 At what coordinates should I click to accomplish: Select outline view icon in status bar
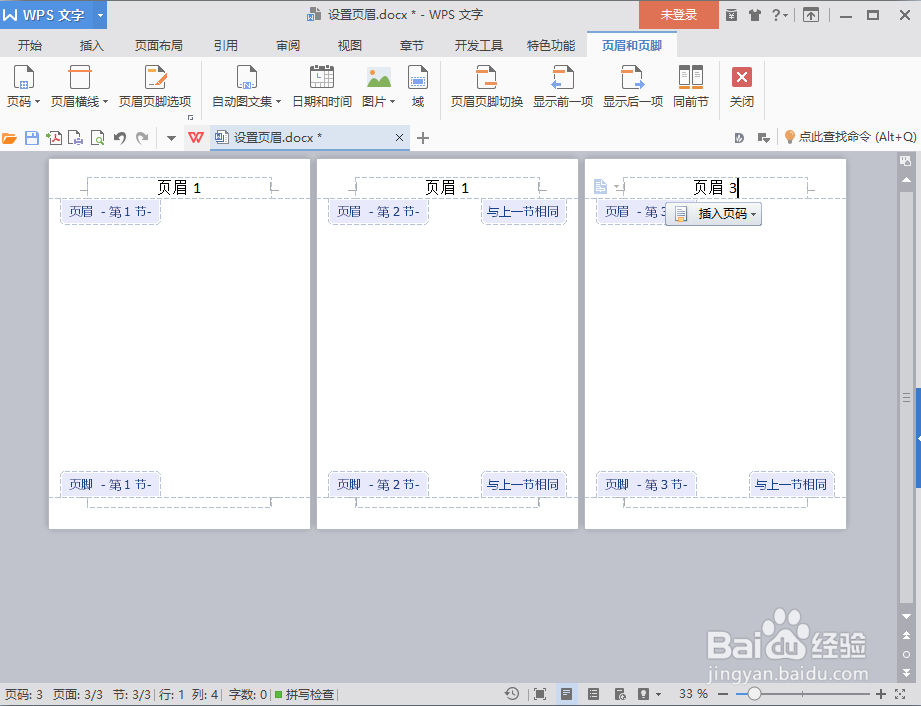click(x=593, y=694)
